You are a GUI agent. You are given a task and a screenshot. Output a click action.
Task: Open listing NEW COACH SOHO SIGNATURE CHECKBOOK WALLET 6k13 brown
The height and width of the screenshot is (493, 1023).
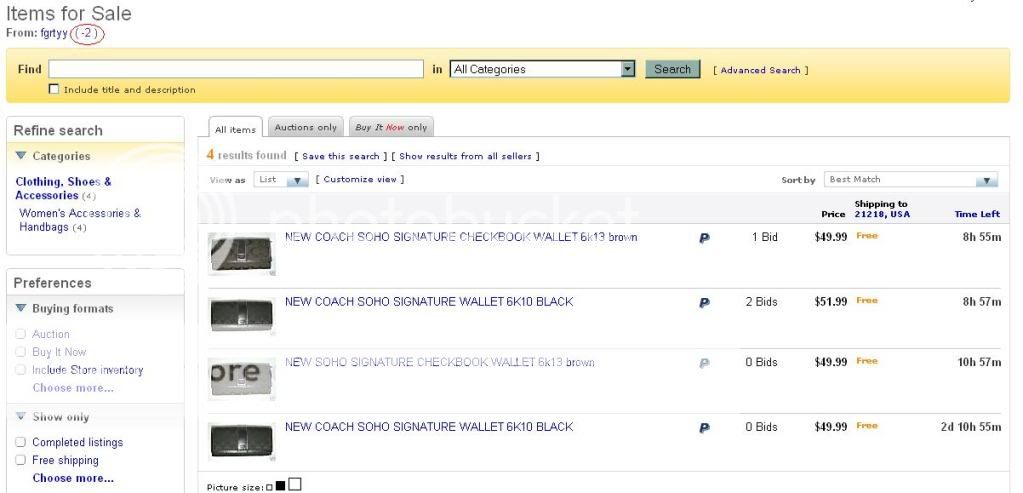click(x=461, y=237)
